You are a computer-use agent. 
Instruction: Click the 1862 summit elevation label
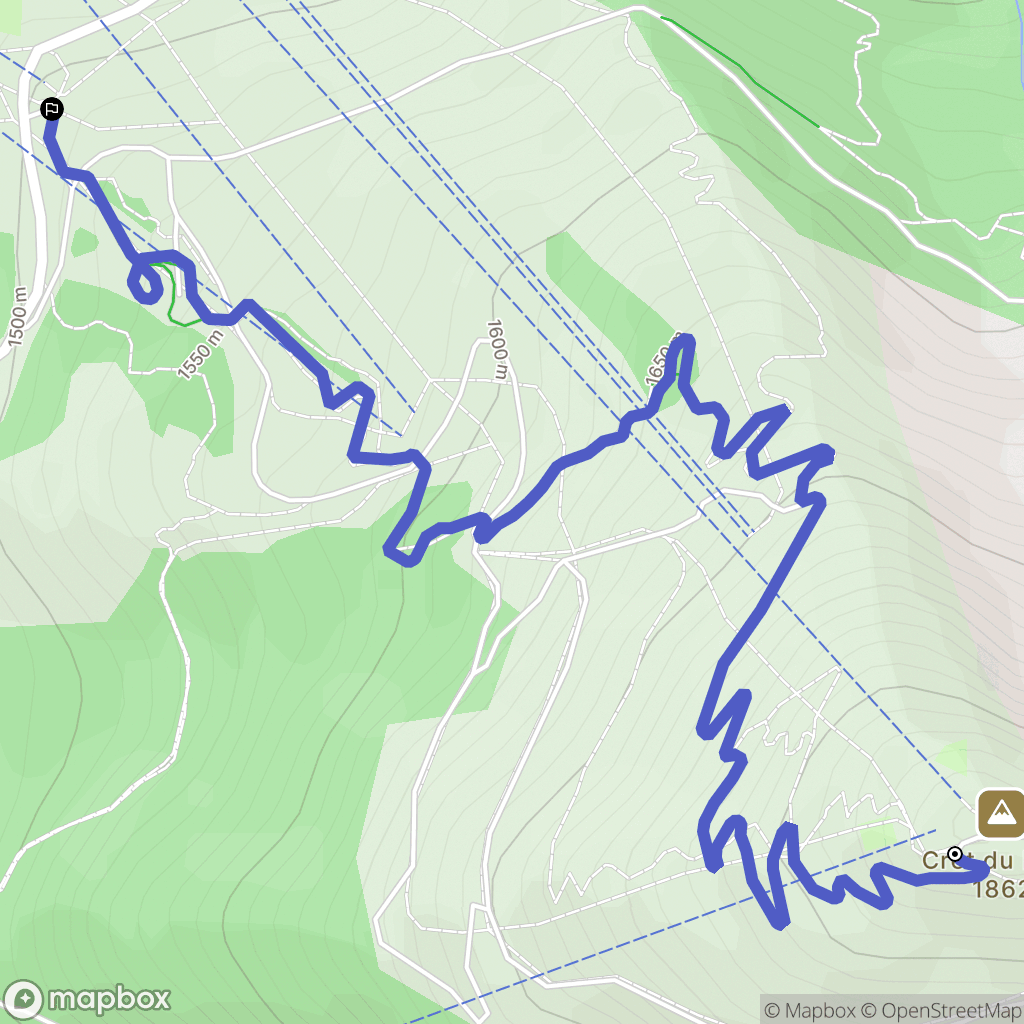tap(998, 889)
